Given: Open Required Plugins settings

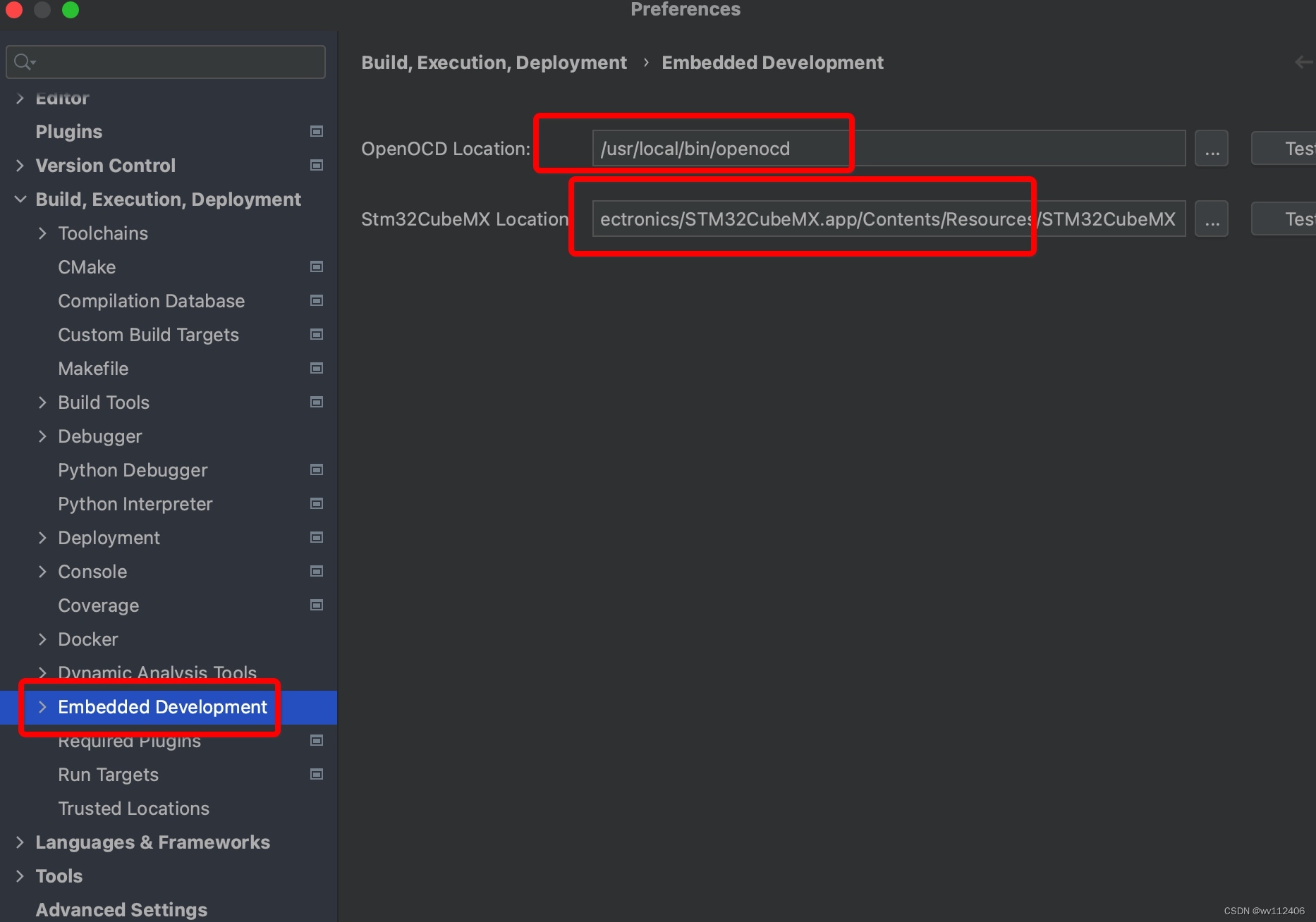Looking at the screenshot, I should point(129,741).
